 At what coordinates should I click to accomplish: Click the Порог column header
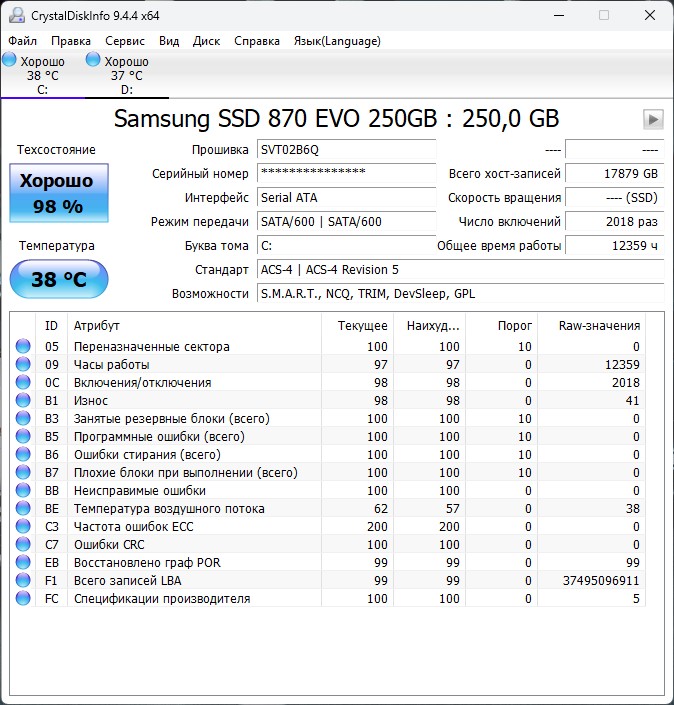coord(501,326)
